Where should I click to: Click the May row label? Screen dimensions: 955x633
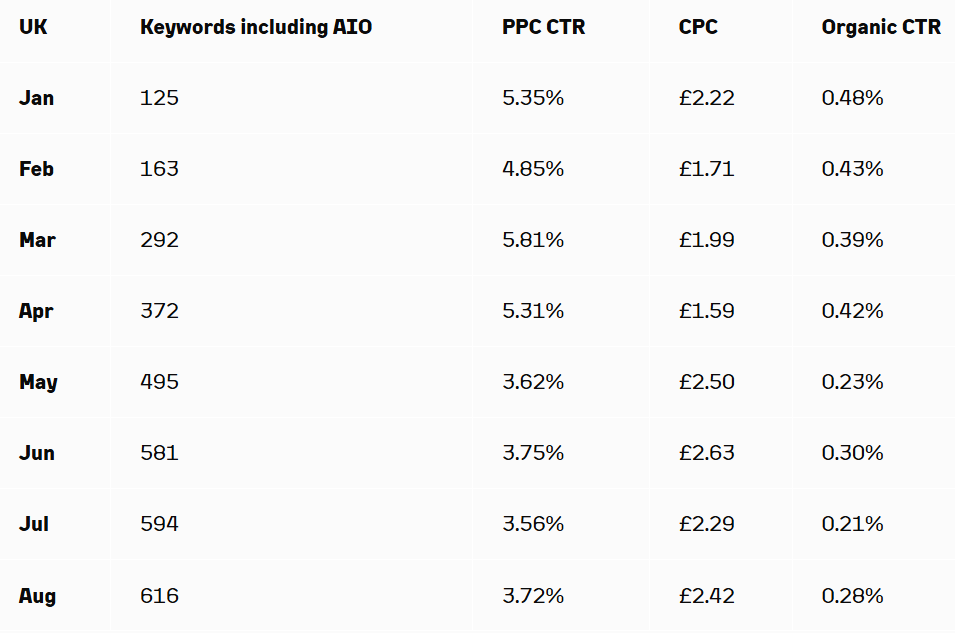(38, 382)
